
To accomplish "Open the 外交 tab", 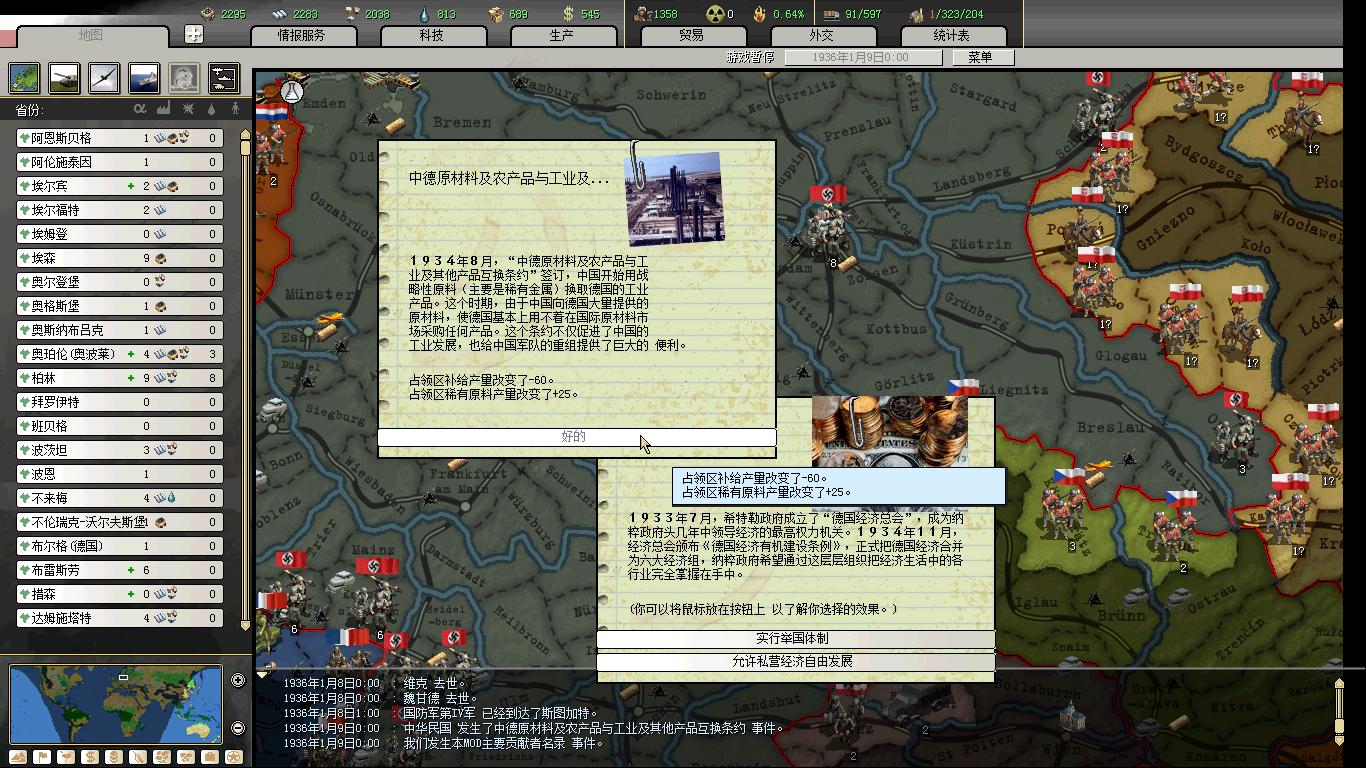I will 822,36.
